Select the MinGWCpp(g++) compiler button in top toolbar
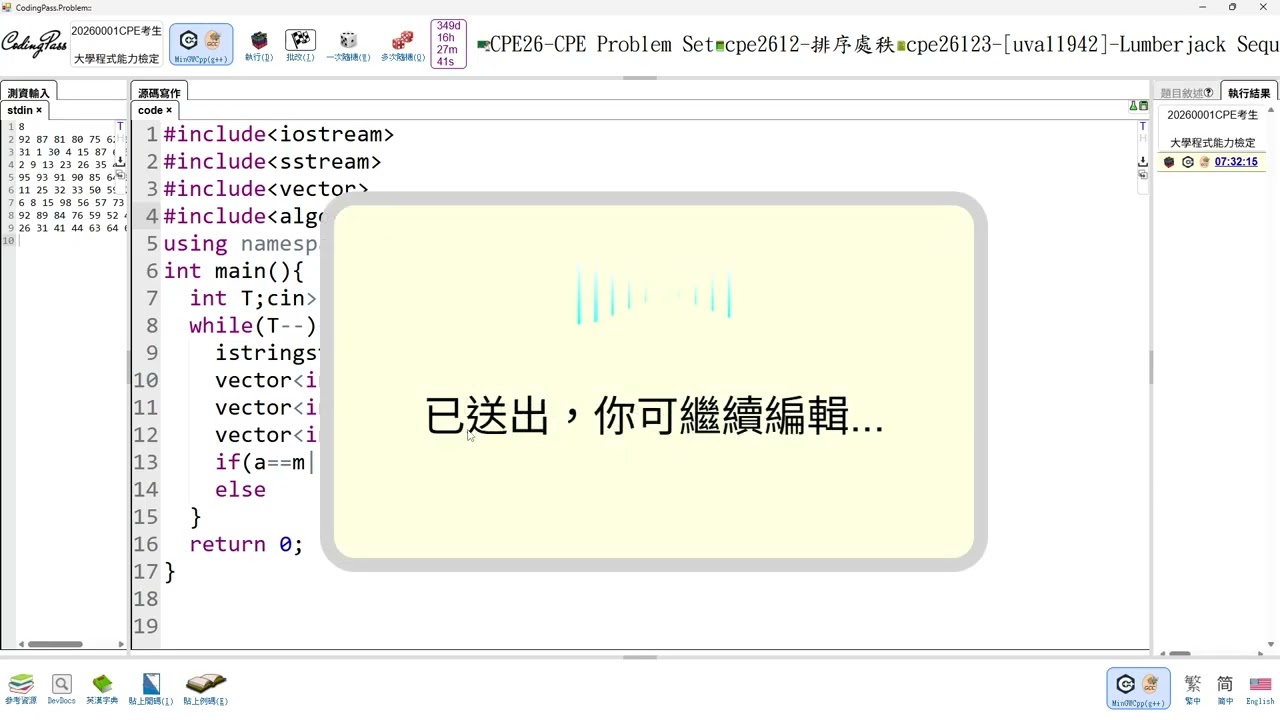The image size is (1280, 720). 201,45
